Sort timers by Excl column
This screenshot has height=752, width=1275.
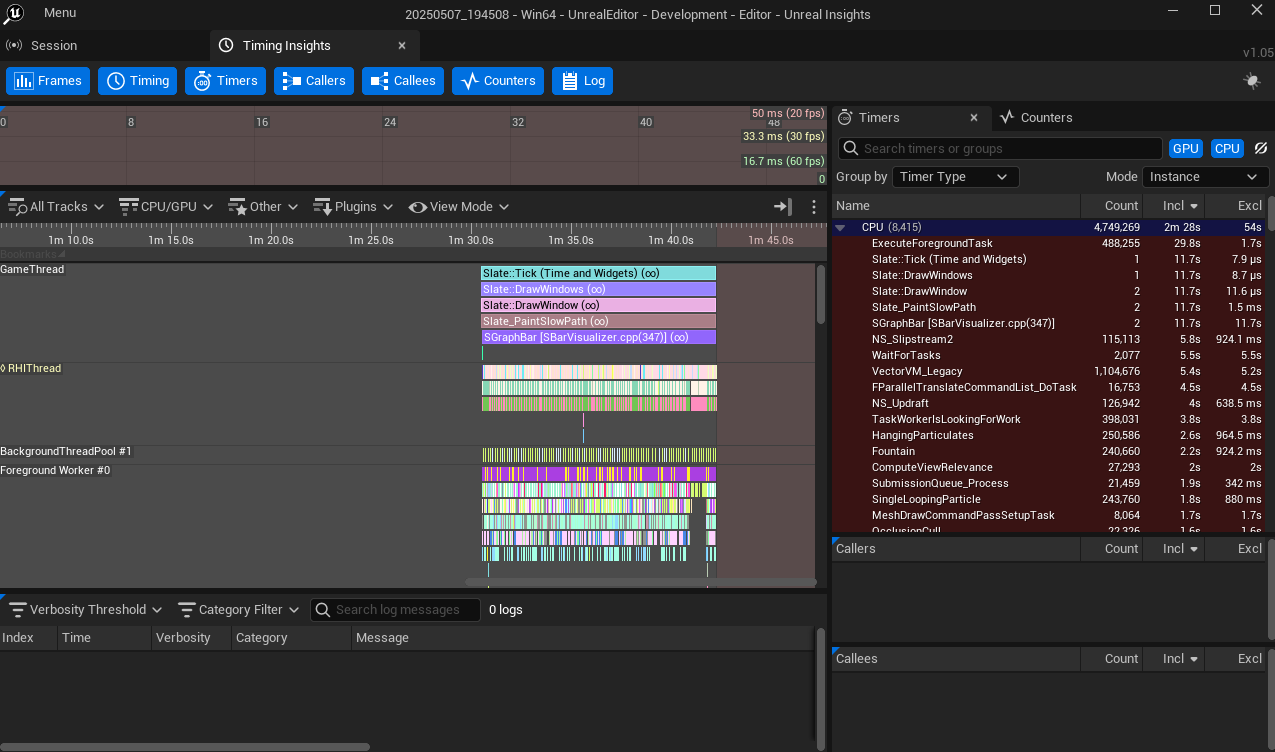click(1236, 206)
